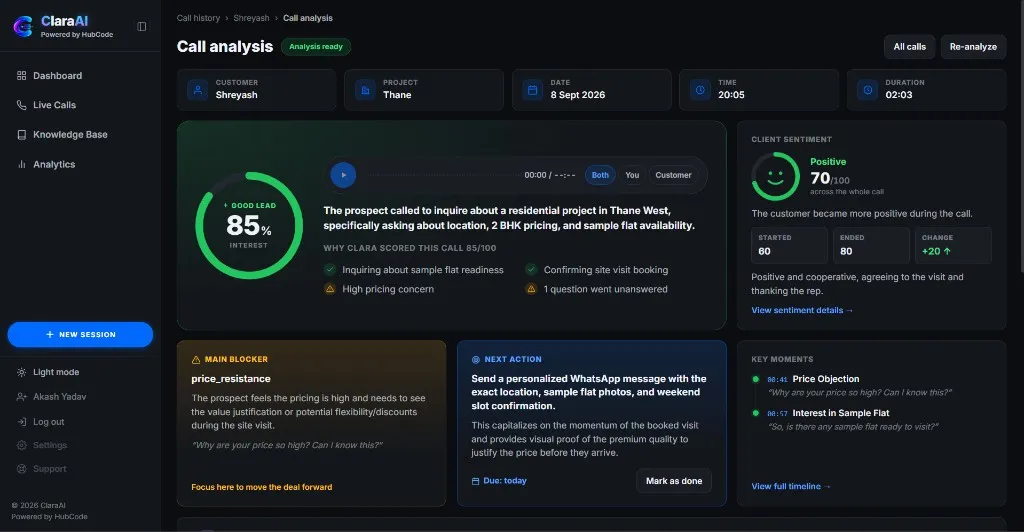
Task: Click the Analytics bar chart icon
Action: coord(22,164)
